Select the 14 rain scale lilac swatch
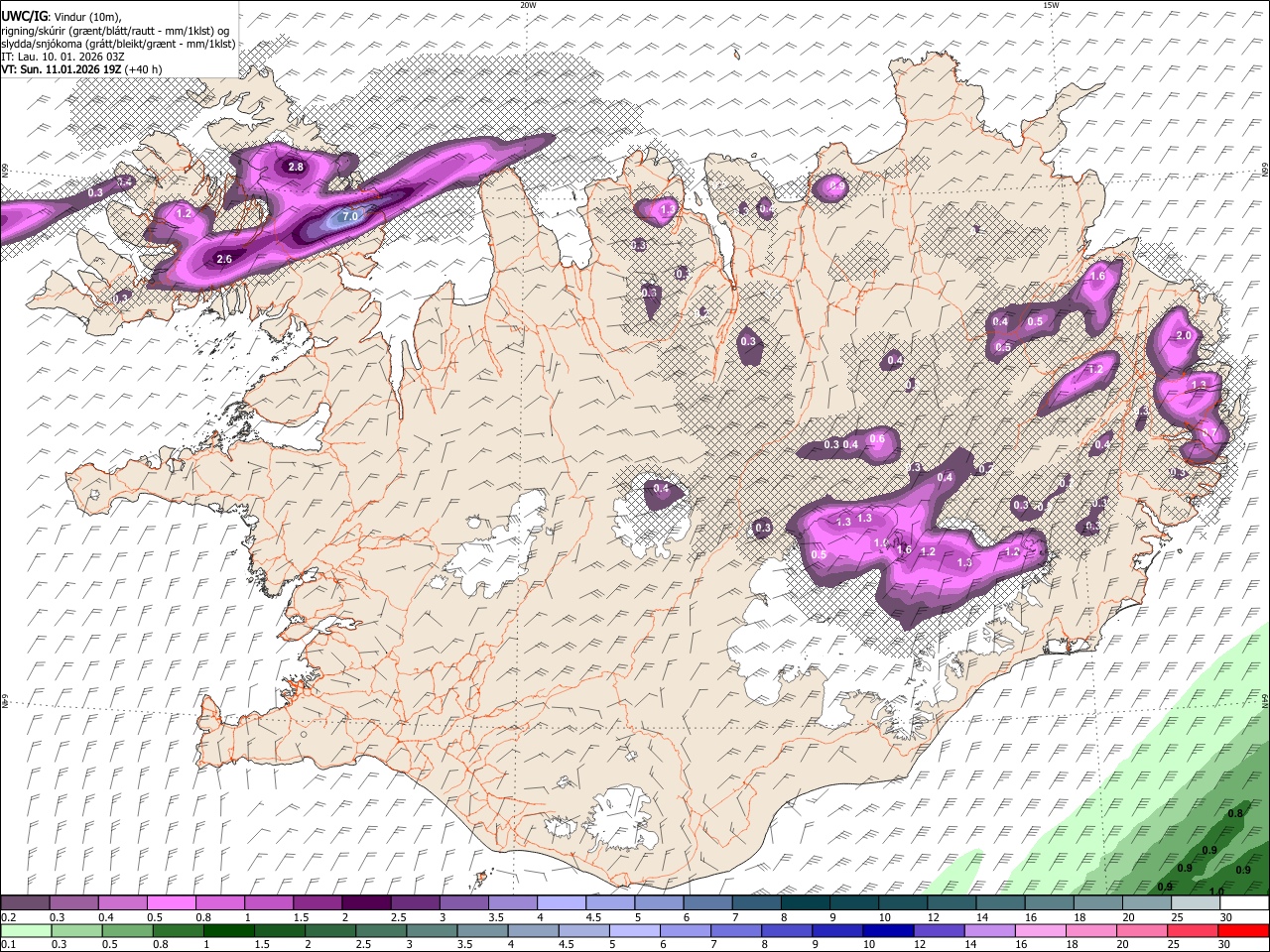Viewport: 1270px width, 952px height. [x=988, y=930]
